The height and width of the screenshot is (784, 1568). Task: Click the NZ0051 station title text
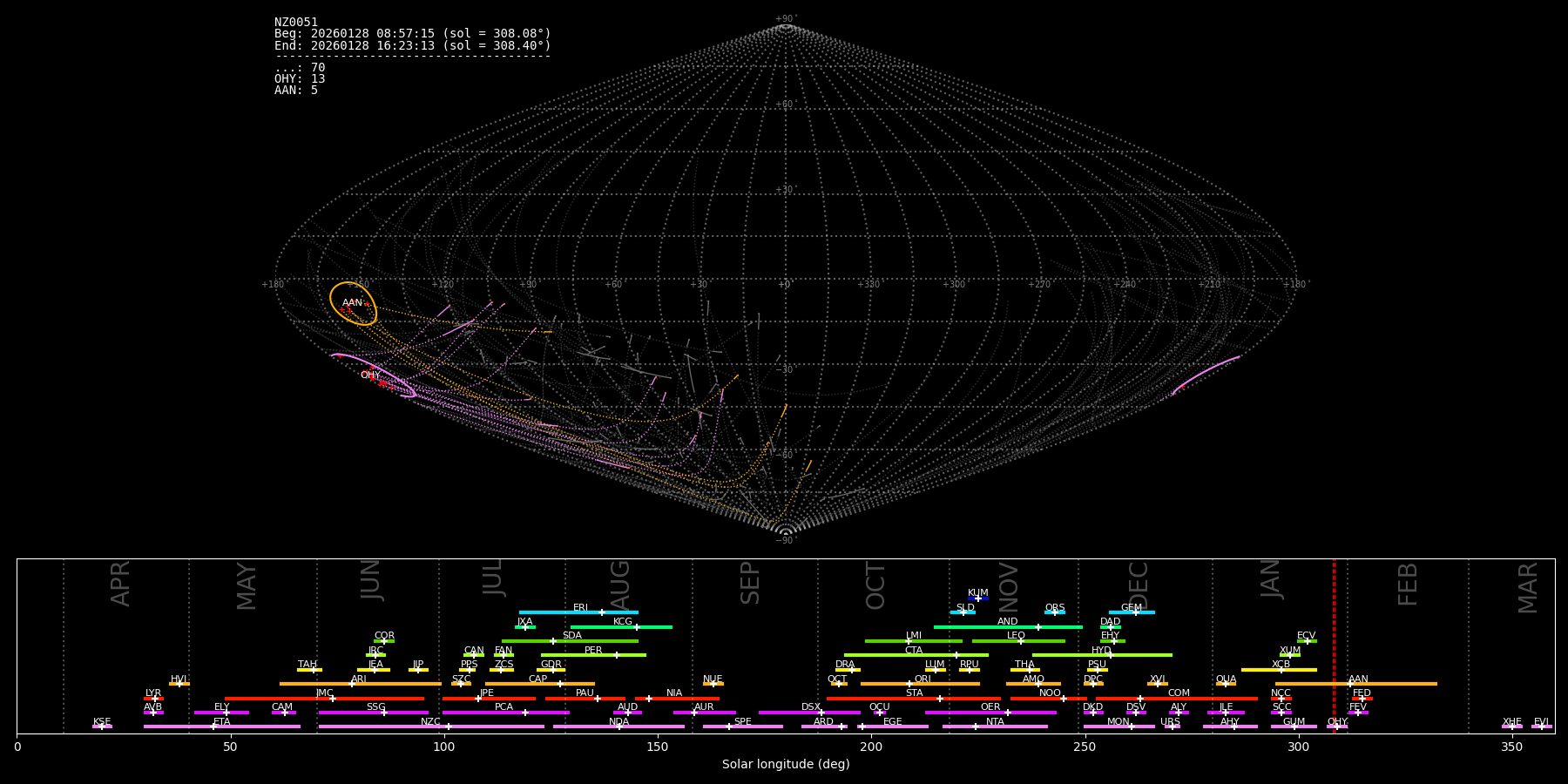coord(296,23)
